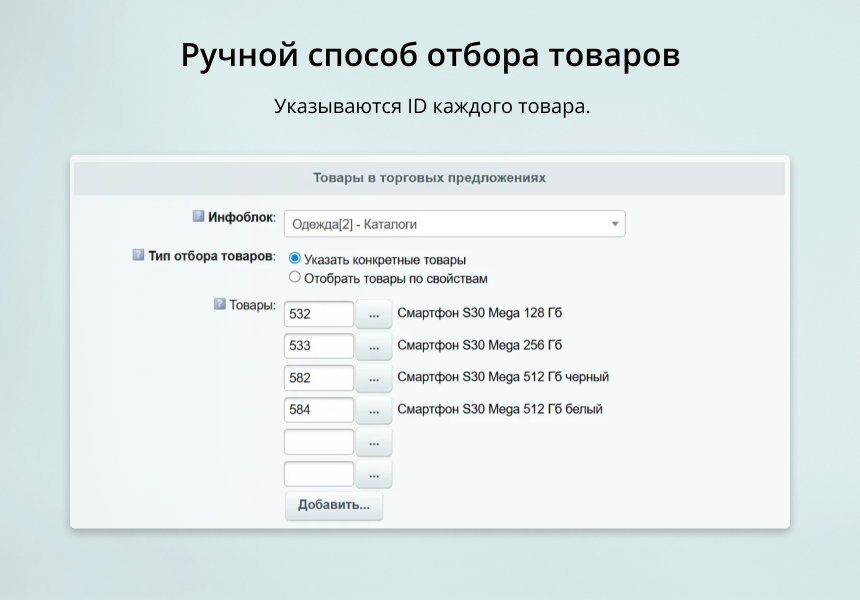Screen dimensions: 860x600
Task: Click the dropdown arrow of Инфоблок select
Action: click(x=614, y=224)
